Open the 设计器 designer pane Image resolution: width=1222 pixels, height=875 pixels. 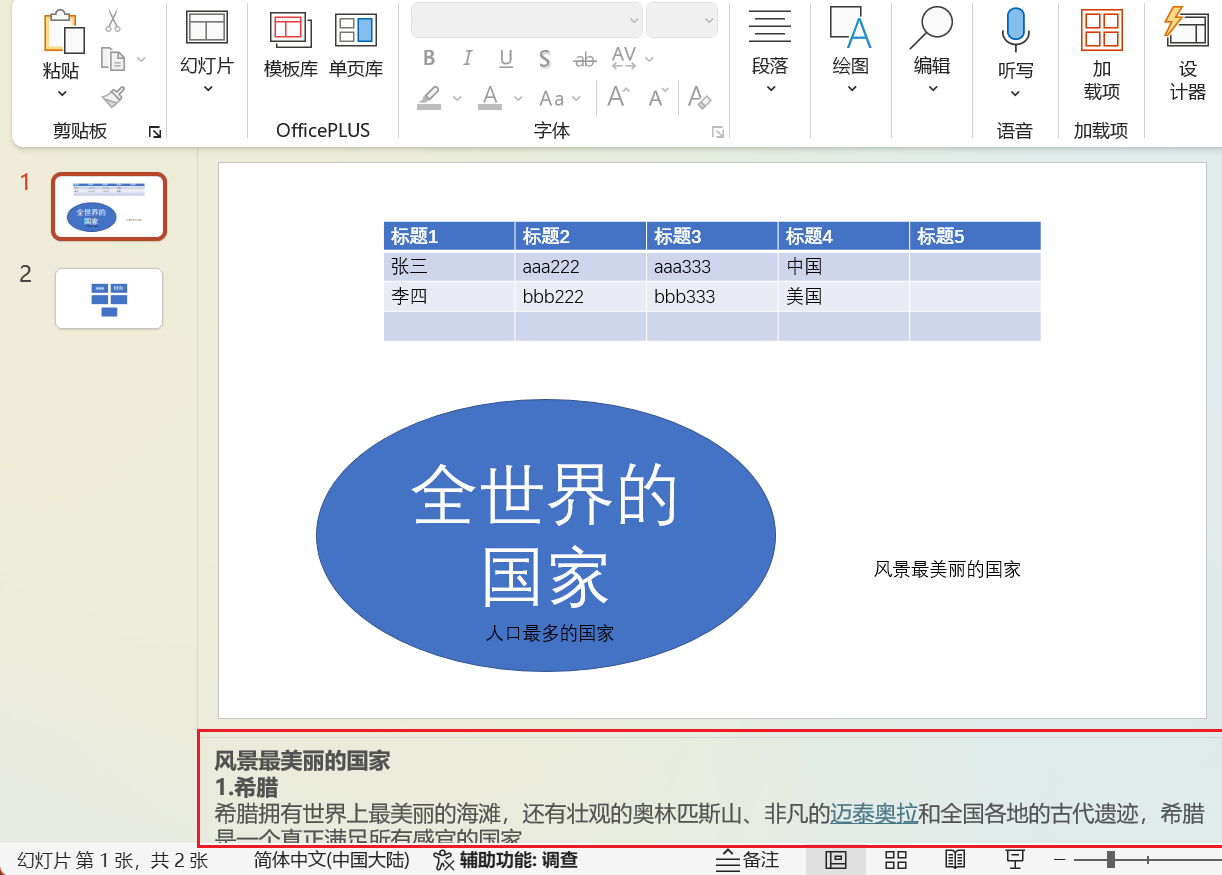point(1187,50)
